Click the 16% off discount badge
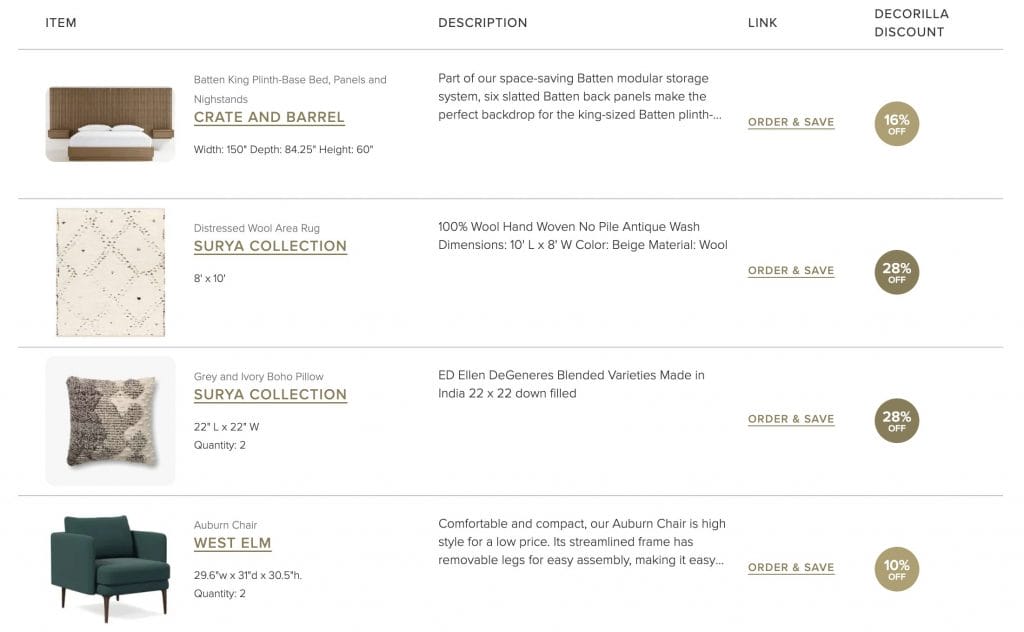This screenshot has height=632, width=1024. 896,124
